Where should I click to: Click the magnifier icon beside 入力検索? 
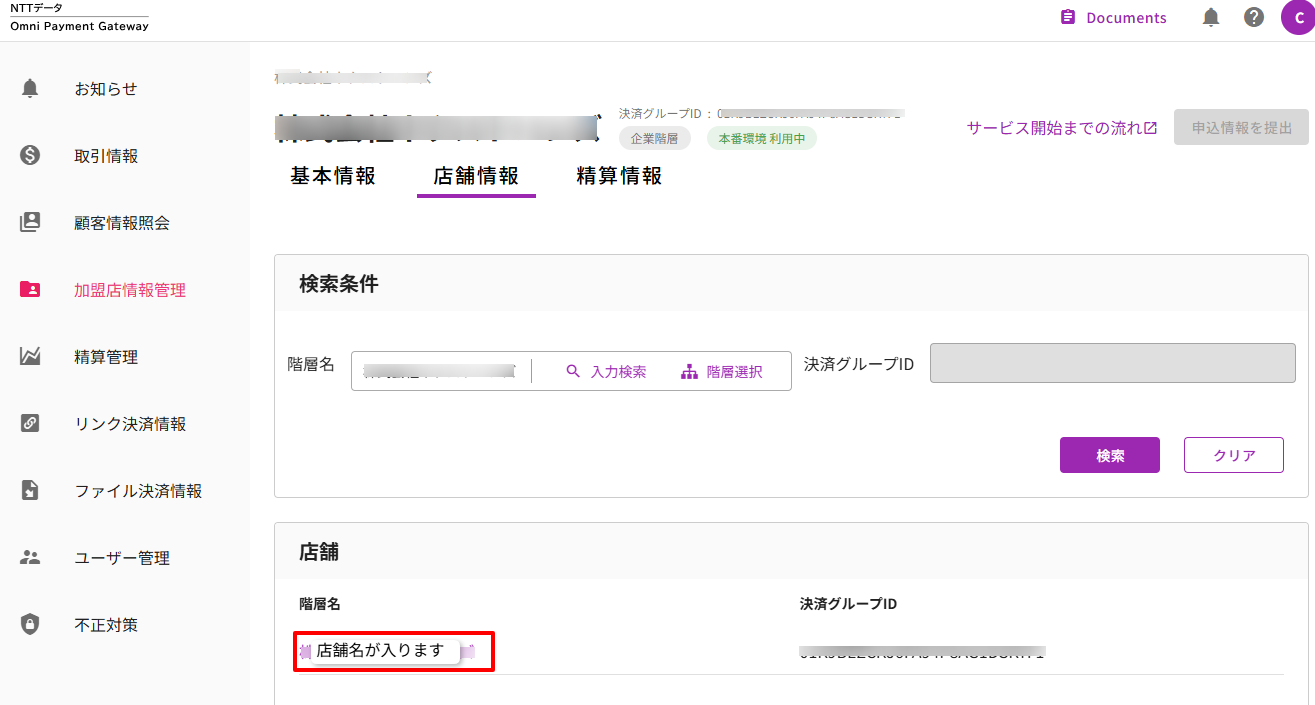[573, 371]
